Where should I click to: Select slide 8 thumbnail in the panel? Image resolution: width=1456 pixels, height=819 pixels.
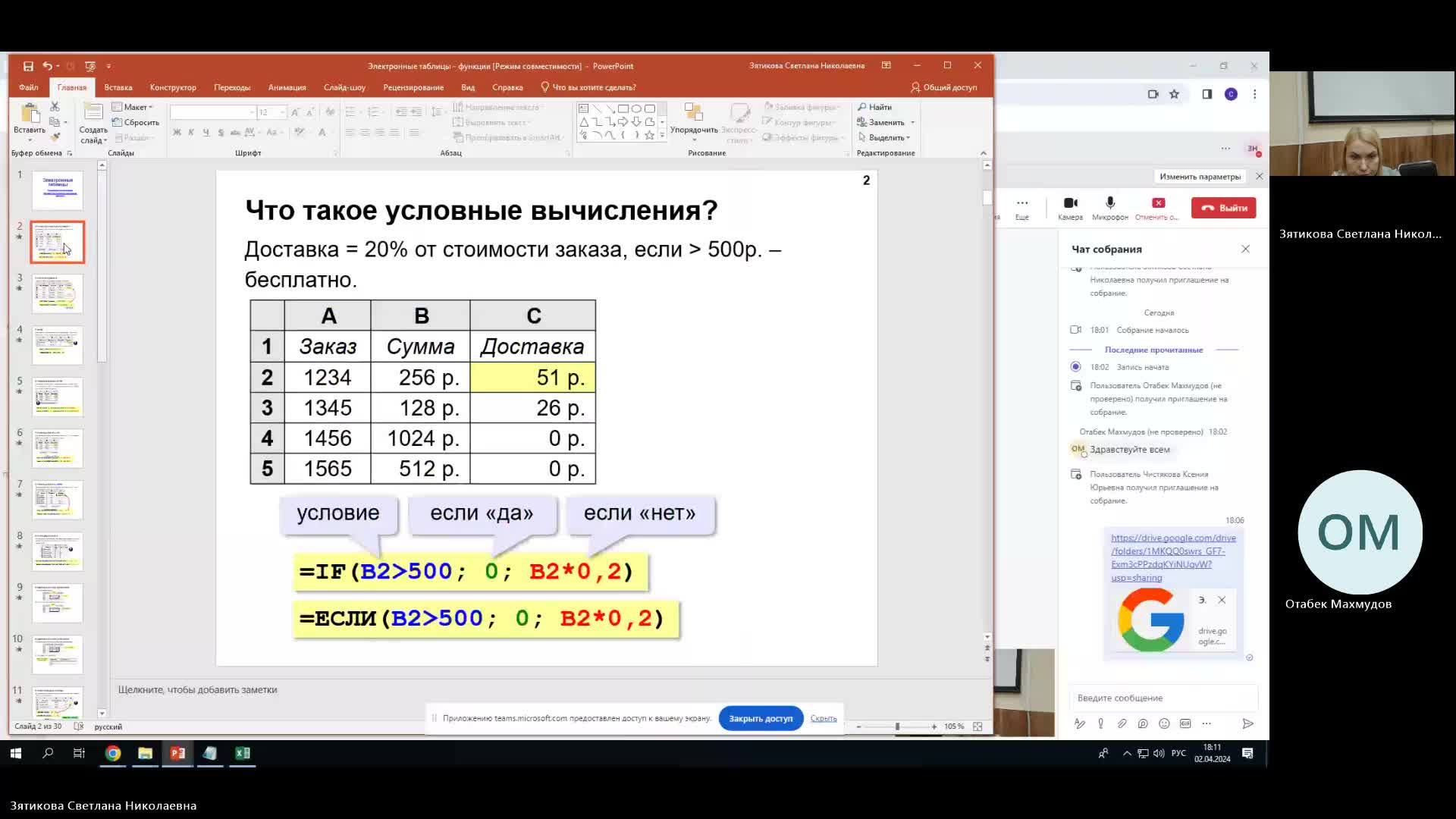58,551
